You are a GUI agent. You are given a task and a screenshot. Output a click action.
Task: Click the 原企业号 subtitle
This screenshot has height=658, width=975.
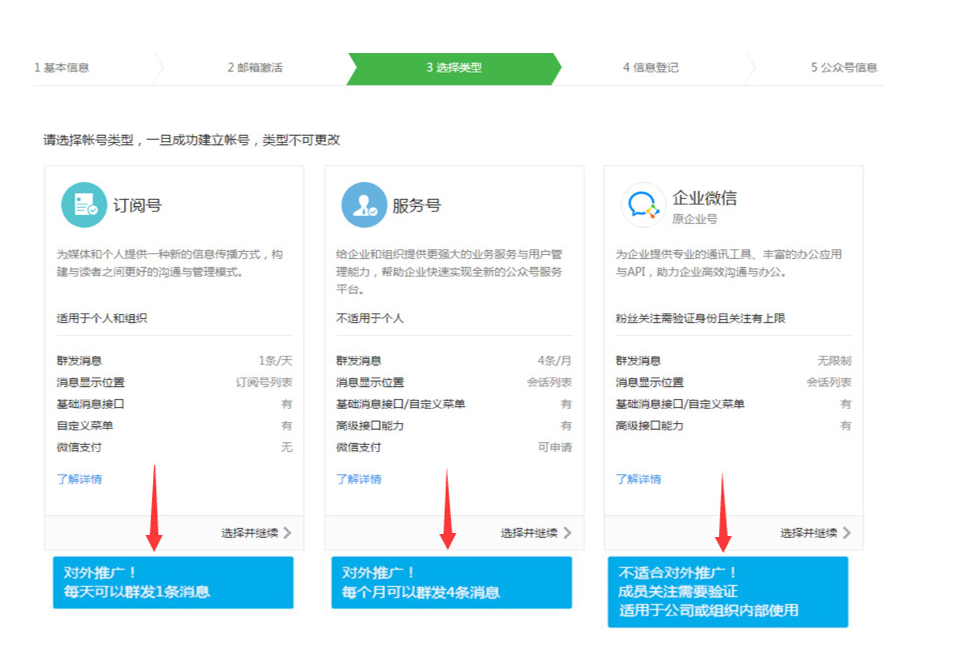(x=695, y=219)
